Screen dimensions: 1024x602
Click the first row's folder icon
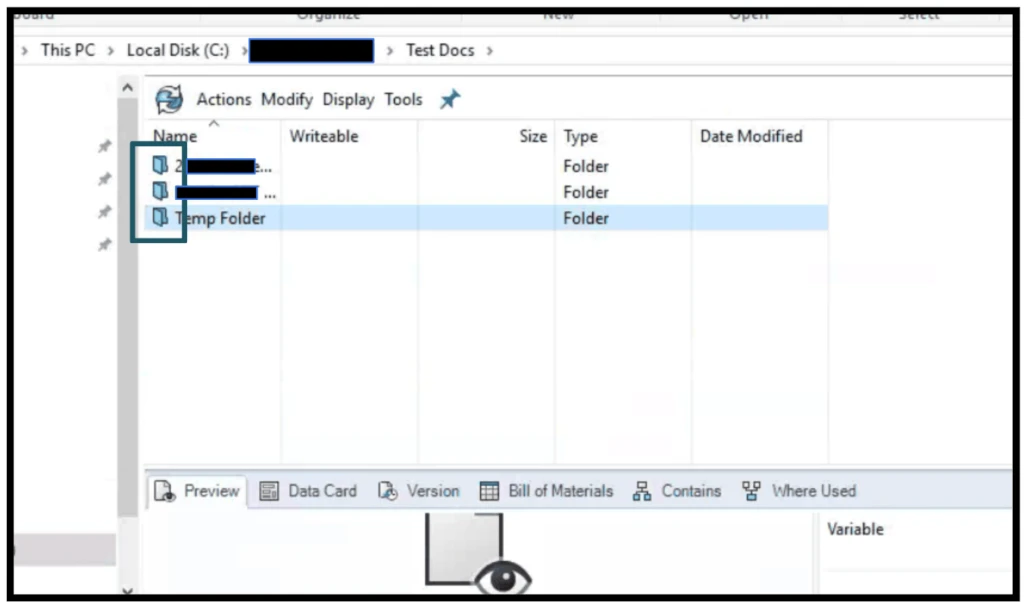(x=160, y=165)
